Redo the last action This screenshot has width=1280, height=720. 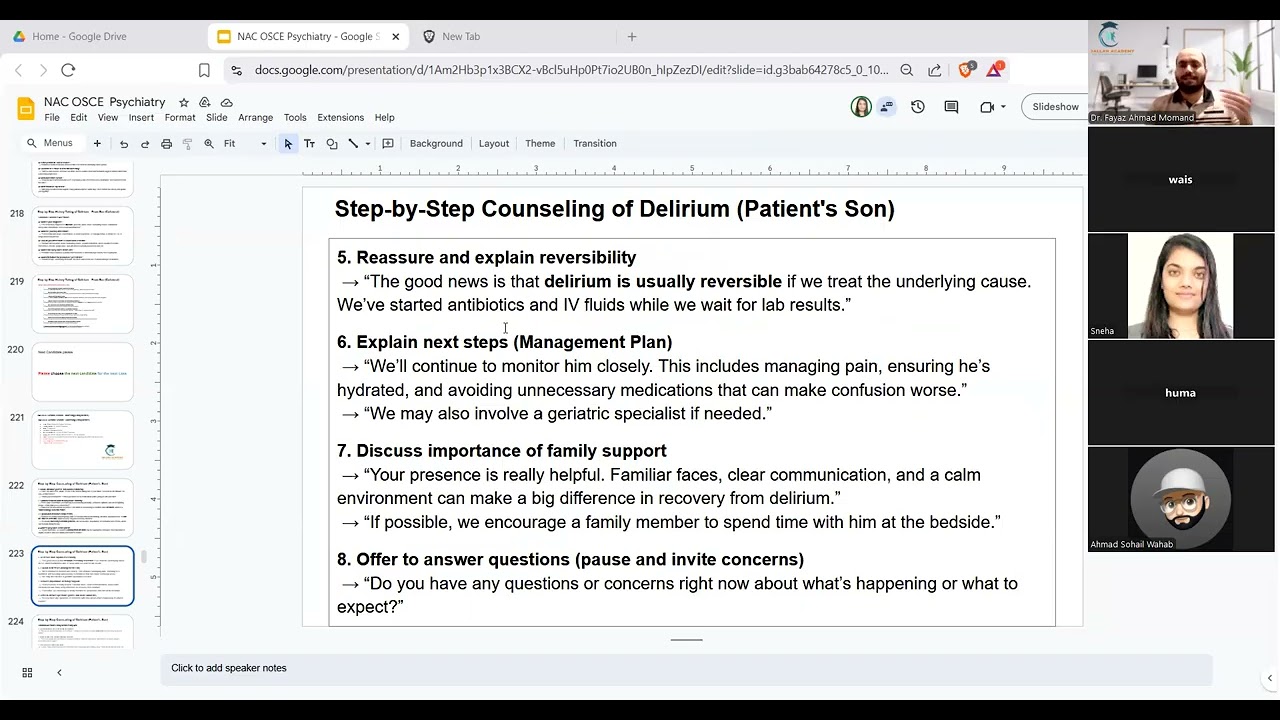coord(145,144)
